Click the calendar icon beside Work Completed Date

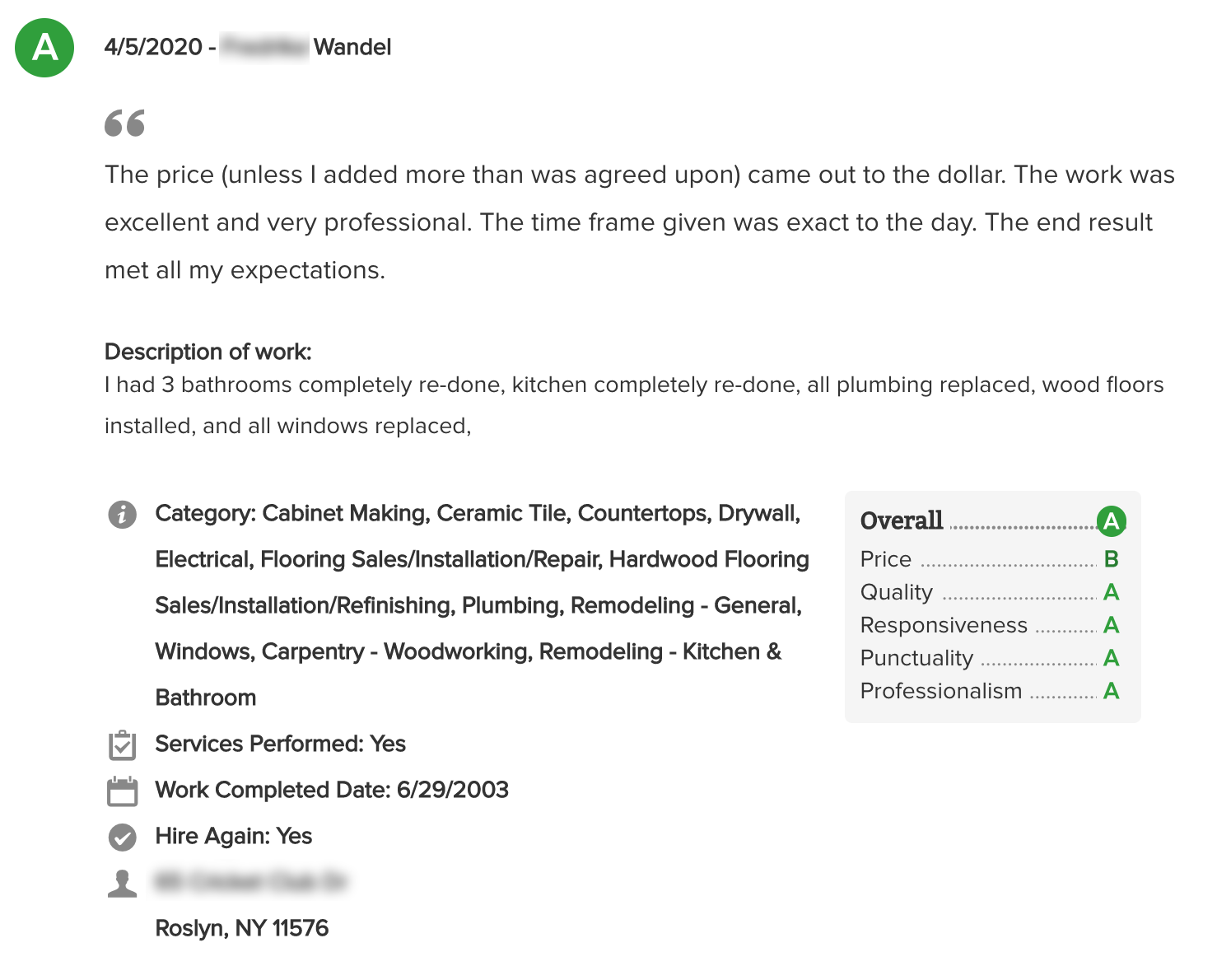pos(123,791)
